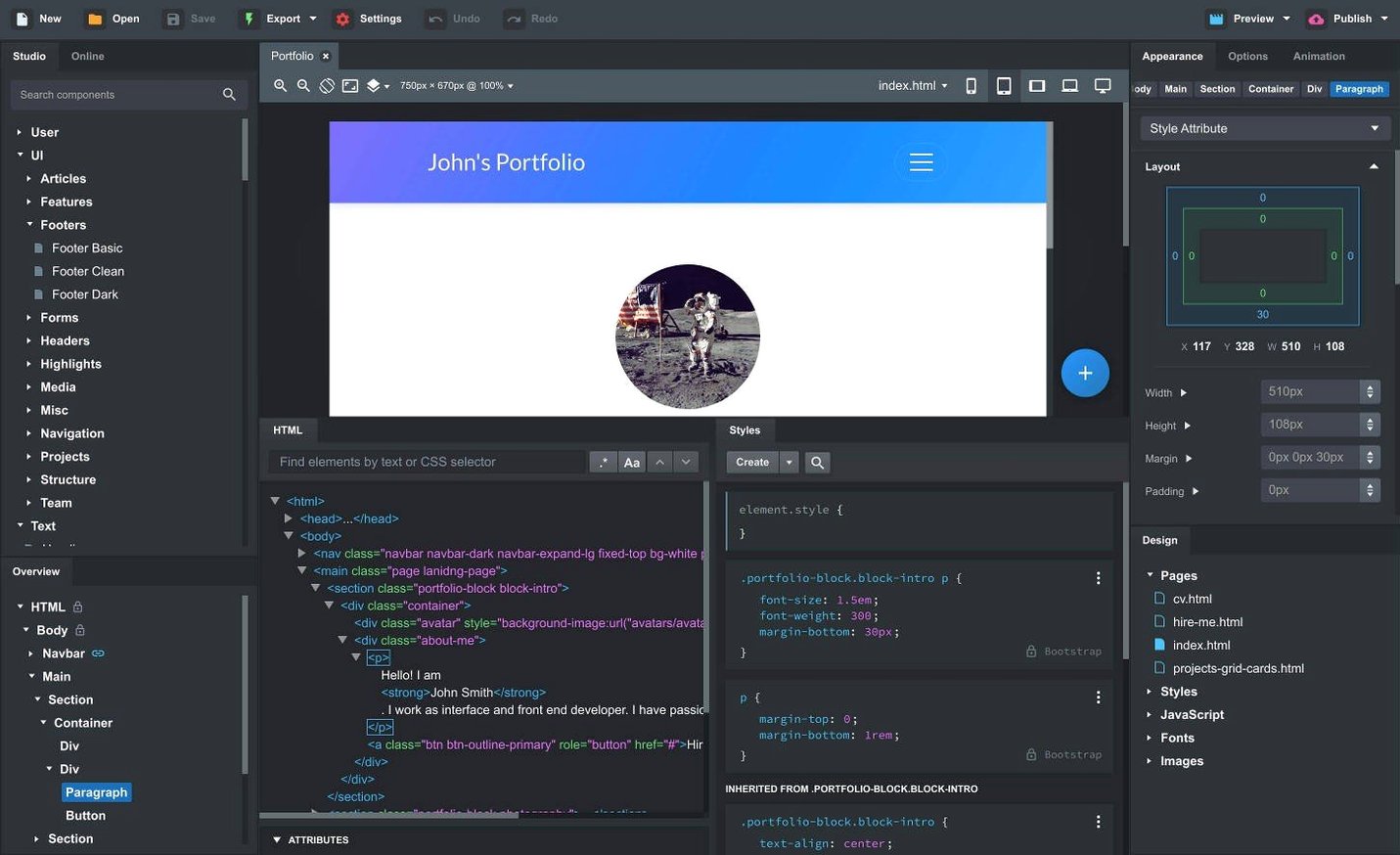Open the Animation tab
This screenshot has width=1400, height=855.
coord(1319,57)
